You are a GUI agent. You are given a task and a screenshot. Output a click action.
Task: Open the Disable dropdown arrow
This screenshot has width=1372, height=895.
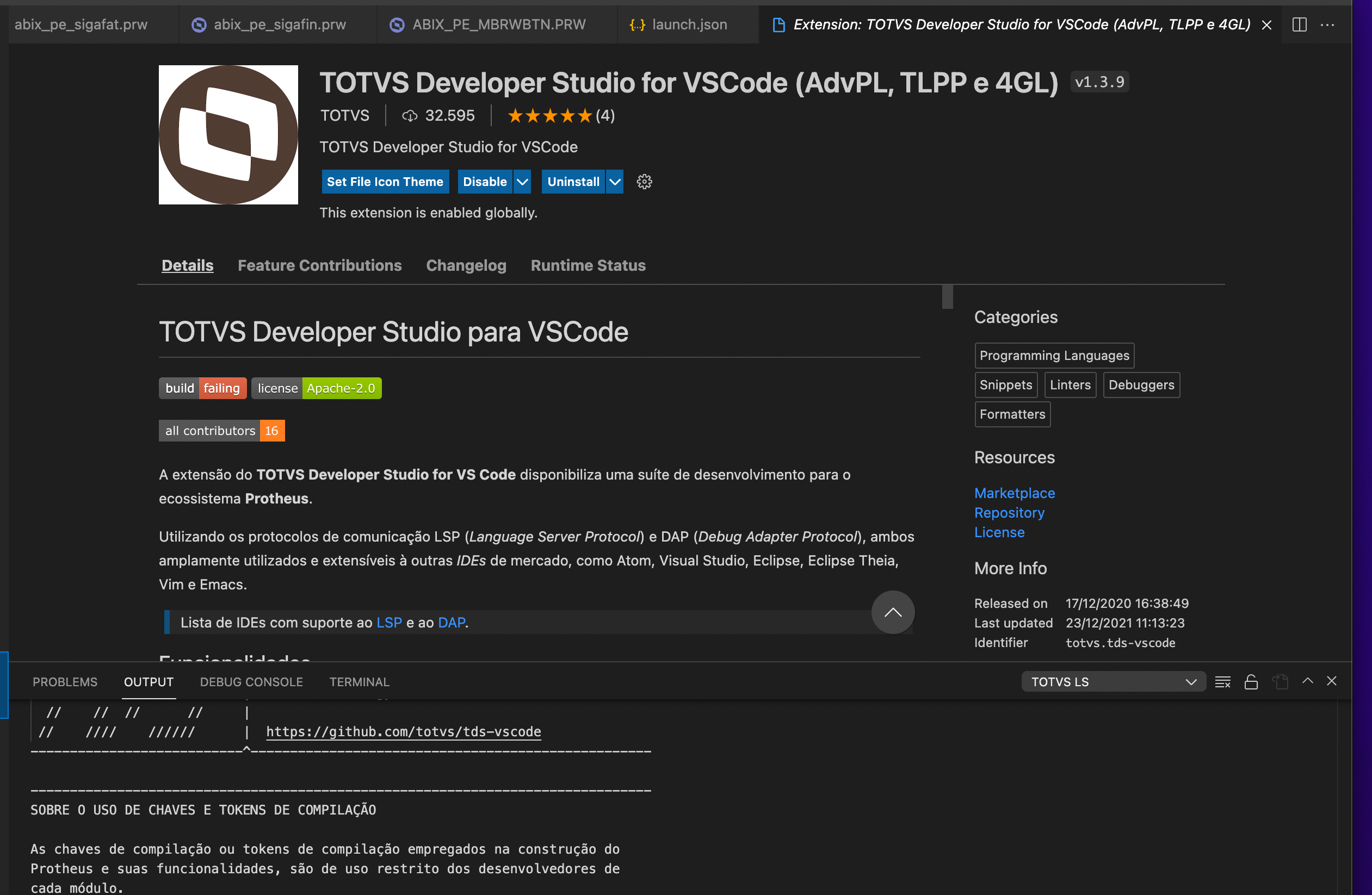(x=522, y=182)
